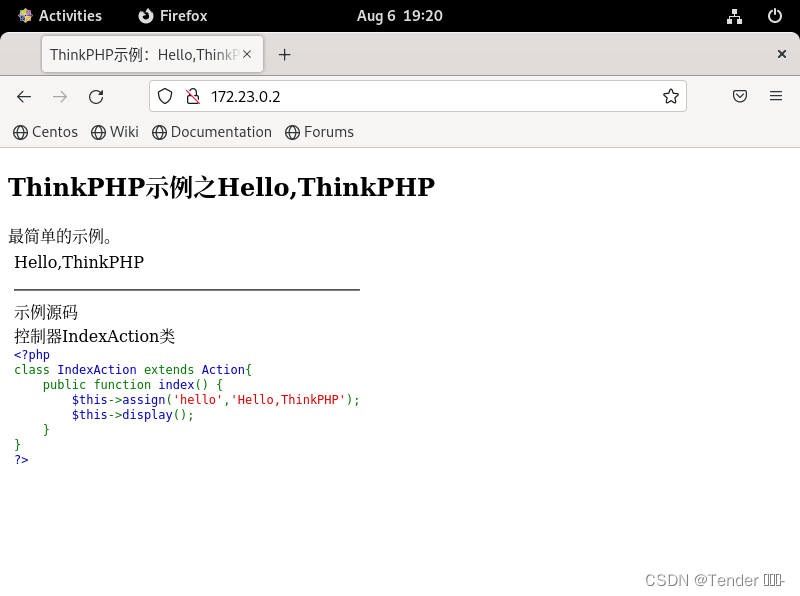This screenshot has height=596, width=800.
Task: Bookmark this page using the star icon
Action: 671,96
